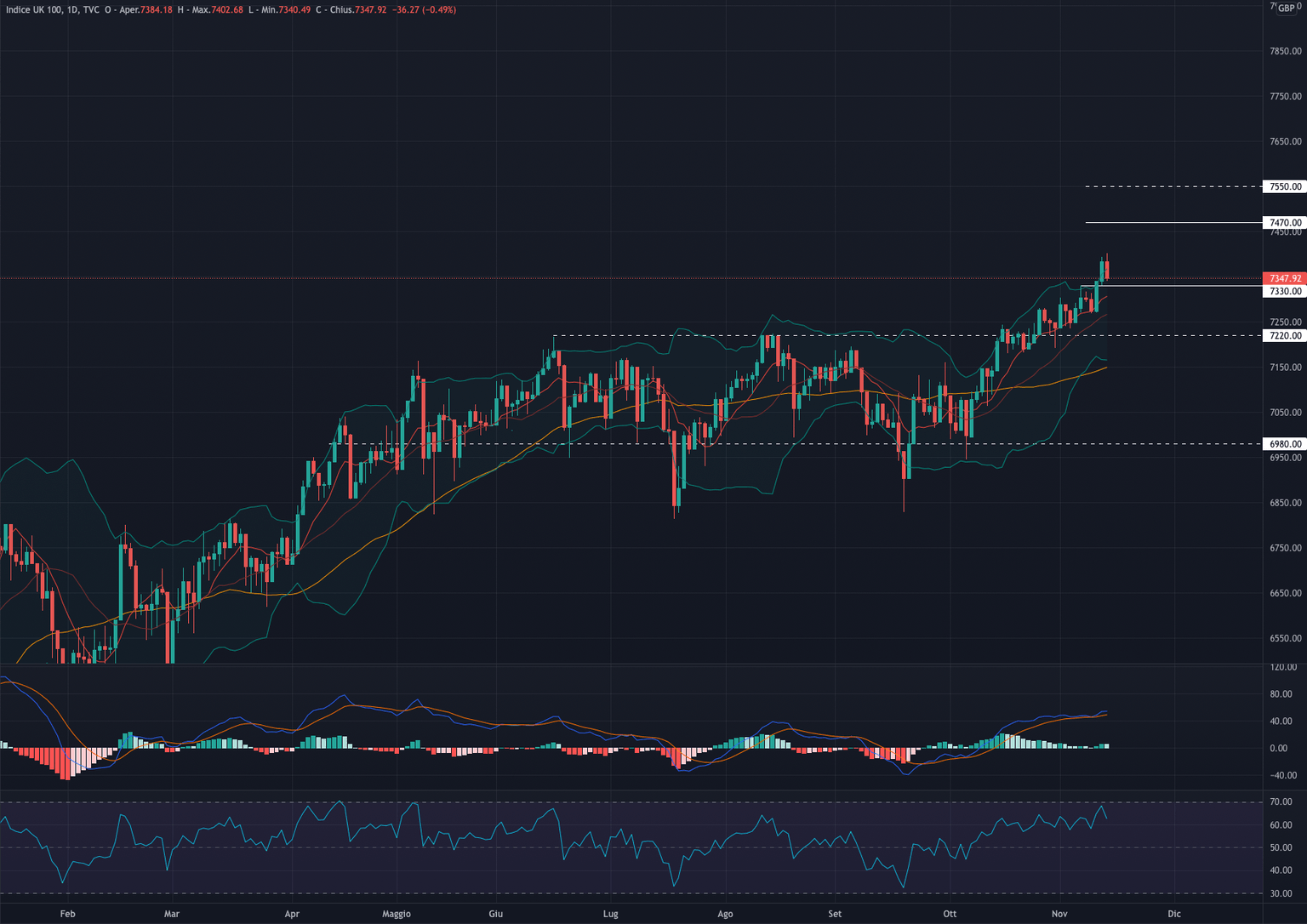Image resolution: width=1307 pixels, height=924 pixels.
Task: Click the 70.00 level on RSI scale
Action: pyautogui.click(x=1280, y=802)
